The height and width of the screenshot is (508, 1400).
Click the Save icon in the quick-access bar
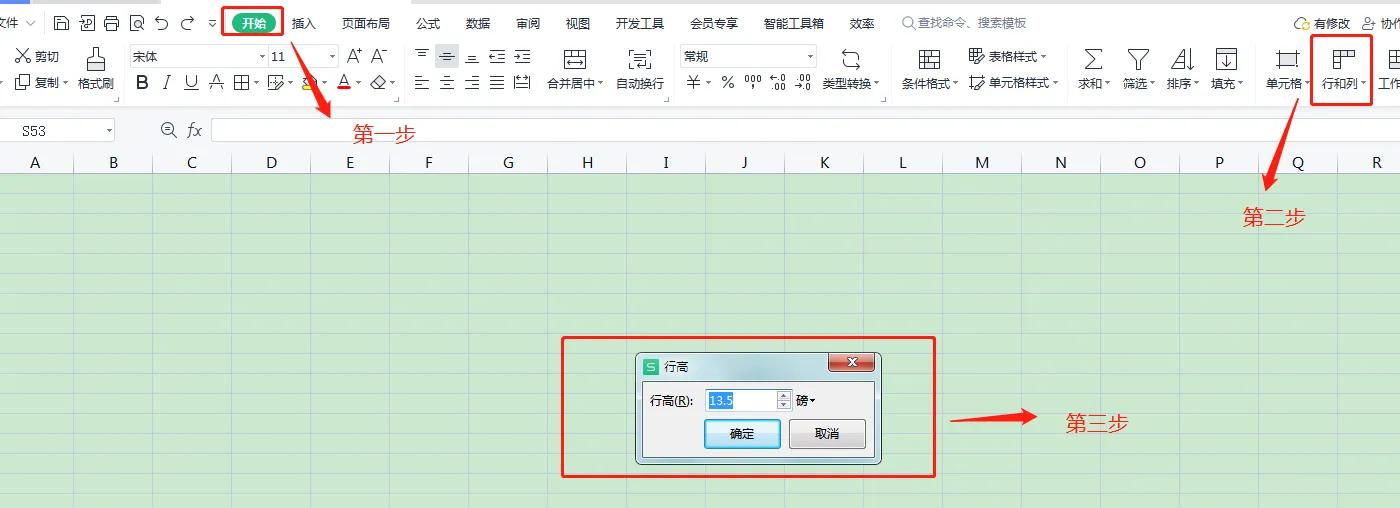click(62, 23)
